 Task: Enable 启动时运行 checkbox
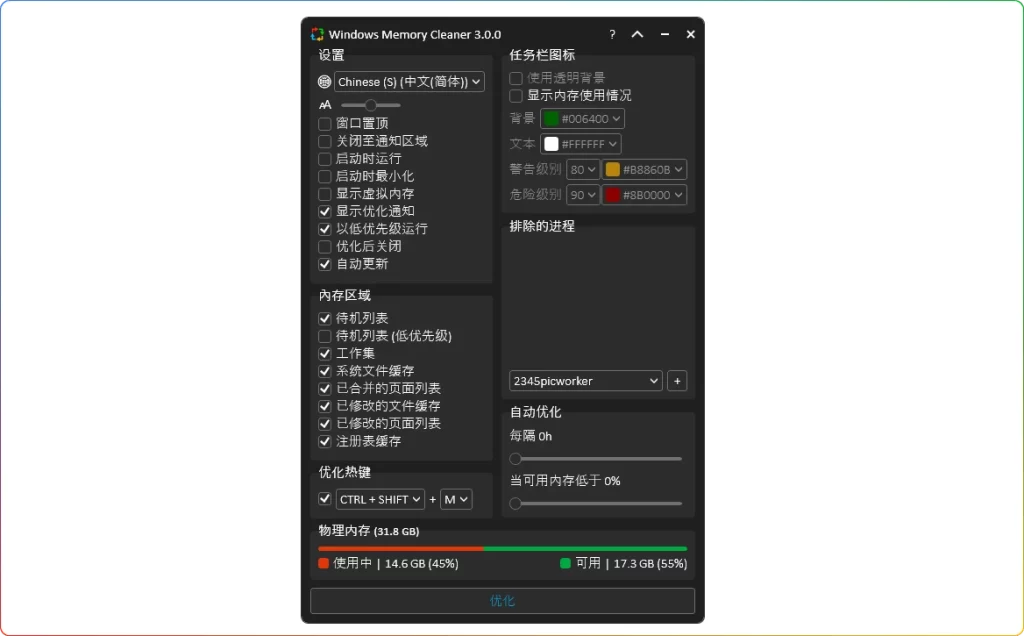[x=325, y=159]
